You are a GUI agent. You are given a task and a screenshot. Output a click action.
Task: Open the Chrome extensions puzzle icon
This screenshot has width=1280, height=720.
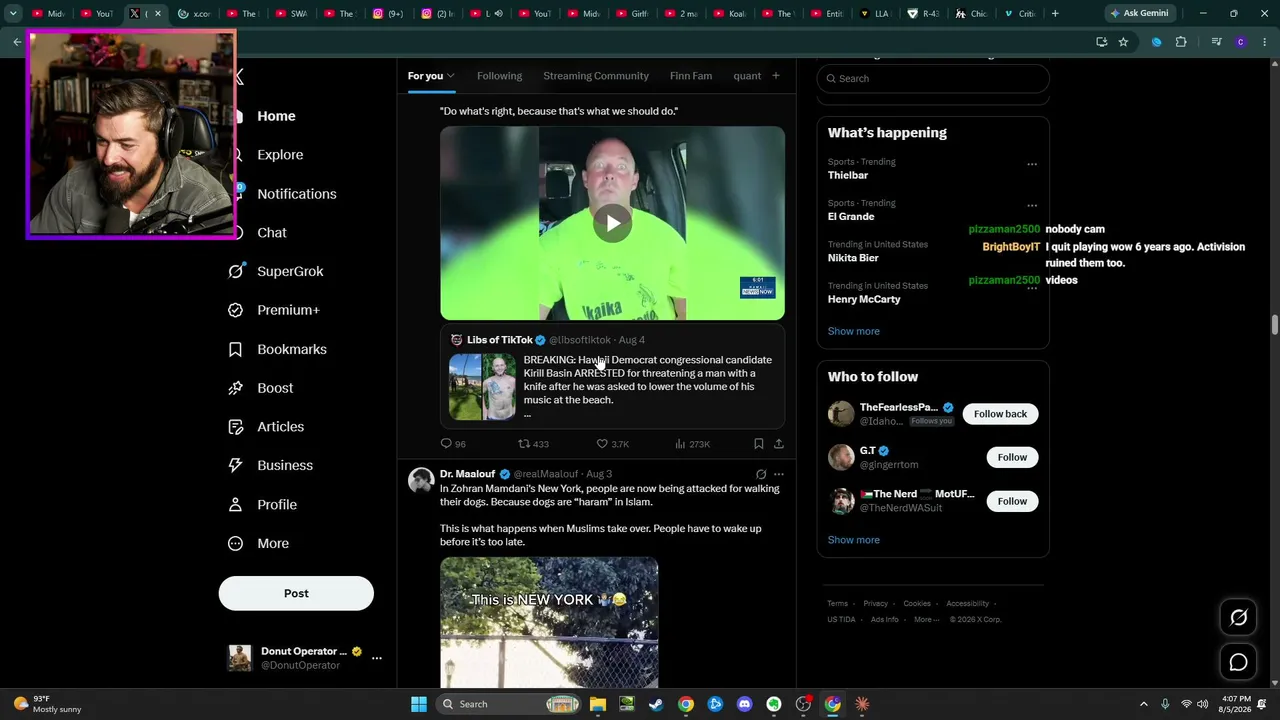[x=1181, y=42]
